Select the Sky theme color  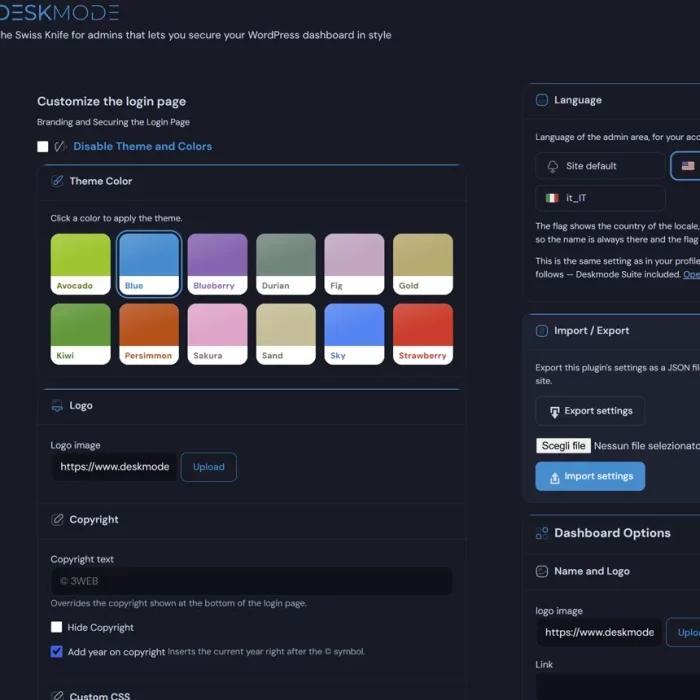coord(354,334)
